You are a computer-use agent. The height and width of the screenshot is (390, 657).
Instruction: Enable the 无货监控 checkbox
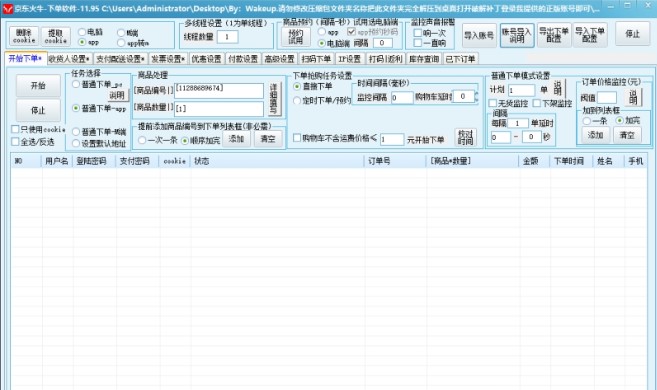pos(493,103)
